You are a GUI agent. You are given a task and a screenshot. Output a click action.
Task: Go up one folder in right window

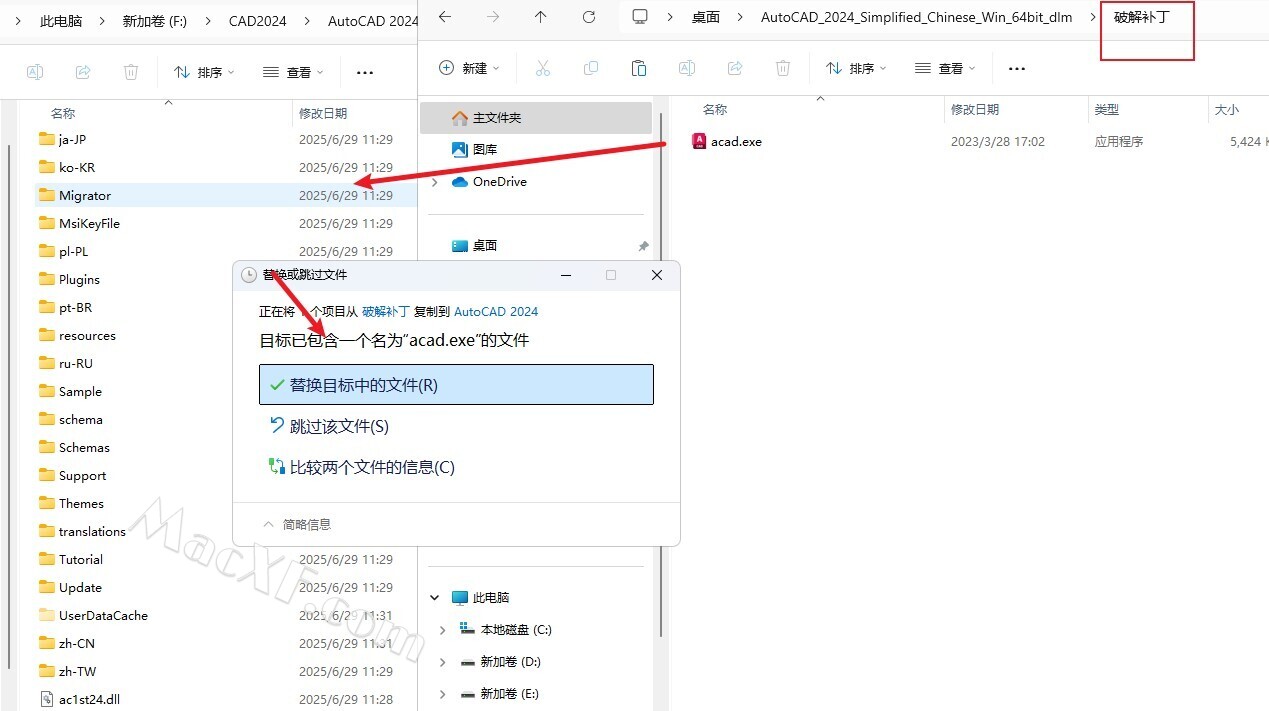541,17
